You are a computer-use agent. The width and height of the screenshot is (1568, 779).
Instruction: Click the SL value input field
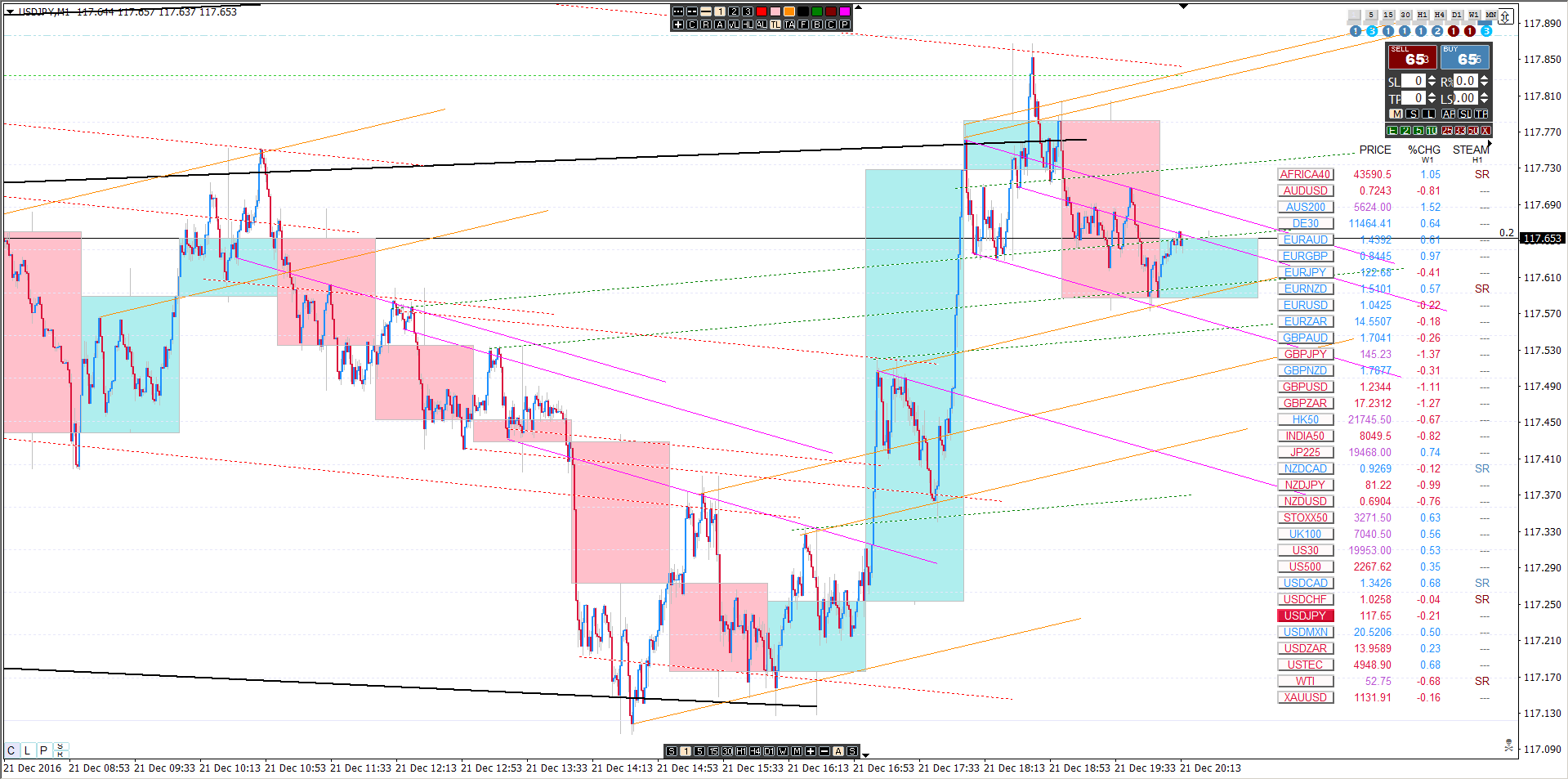(1414, 81)
